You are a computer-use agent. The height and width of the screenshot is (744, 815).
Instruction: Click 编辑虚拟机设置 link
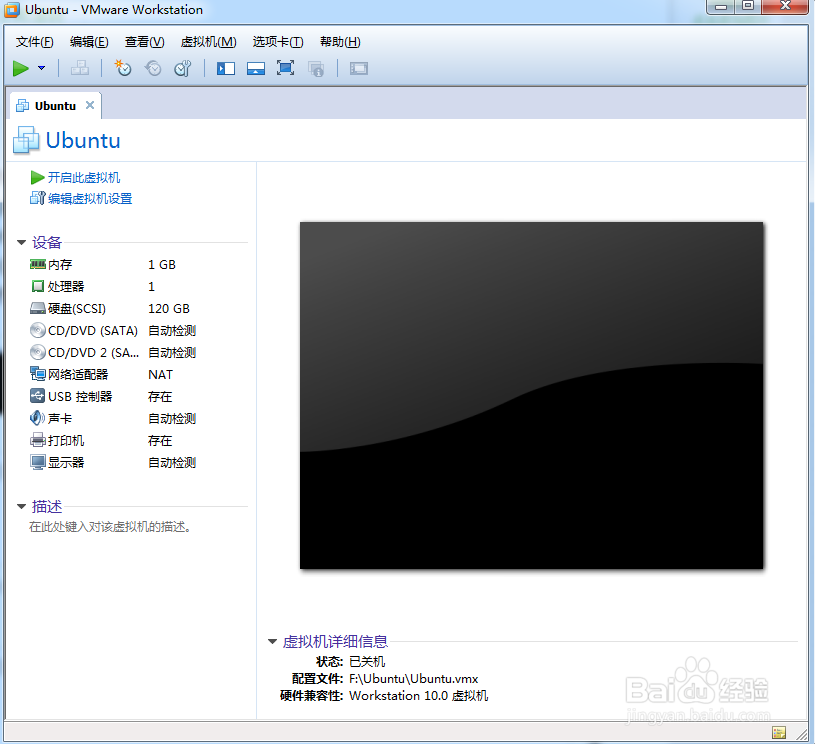(90, 199)
